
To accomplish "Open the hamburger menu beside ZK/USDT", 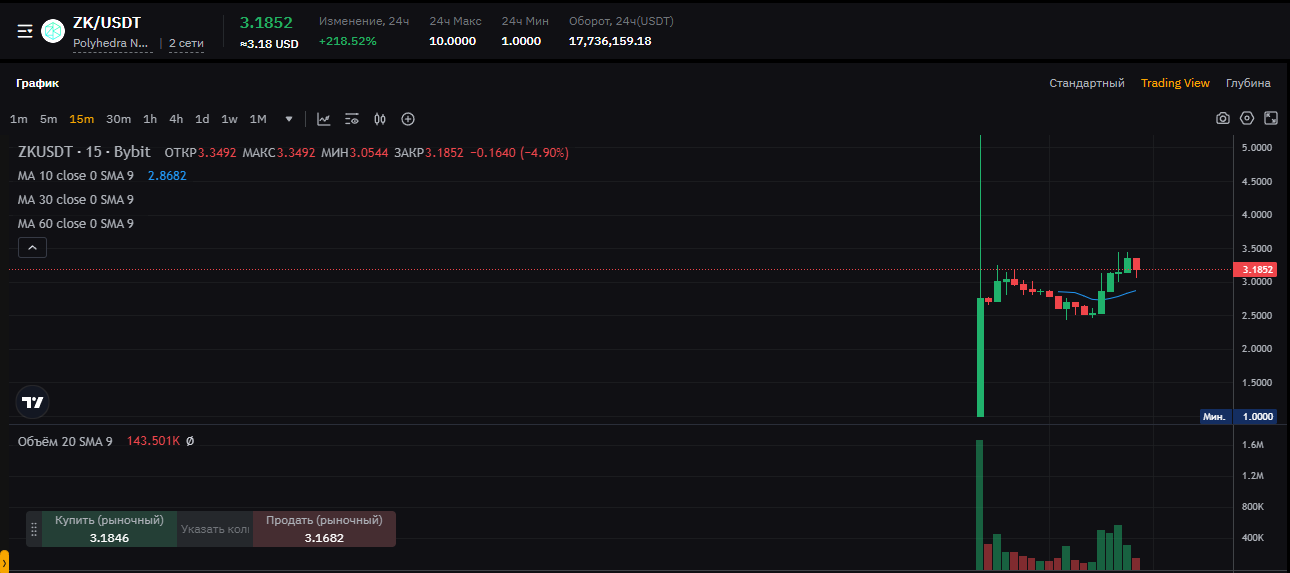I will (25, 31).
